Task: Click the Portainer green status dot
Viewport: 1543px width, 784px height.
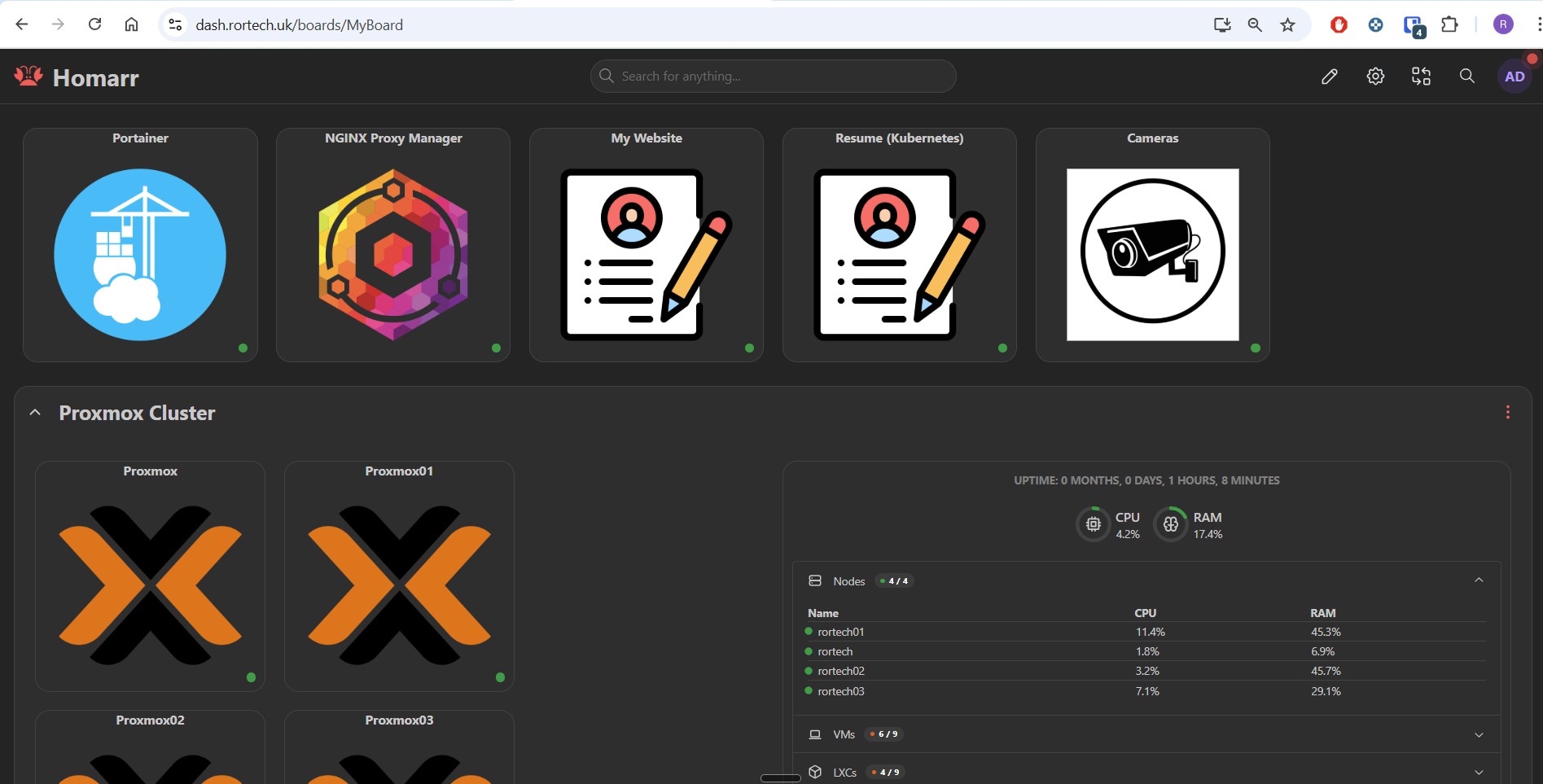Action: [x=243, y=348]
